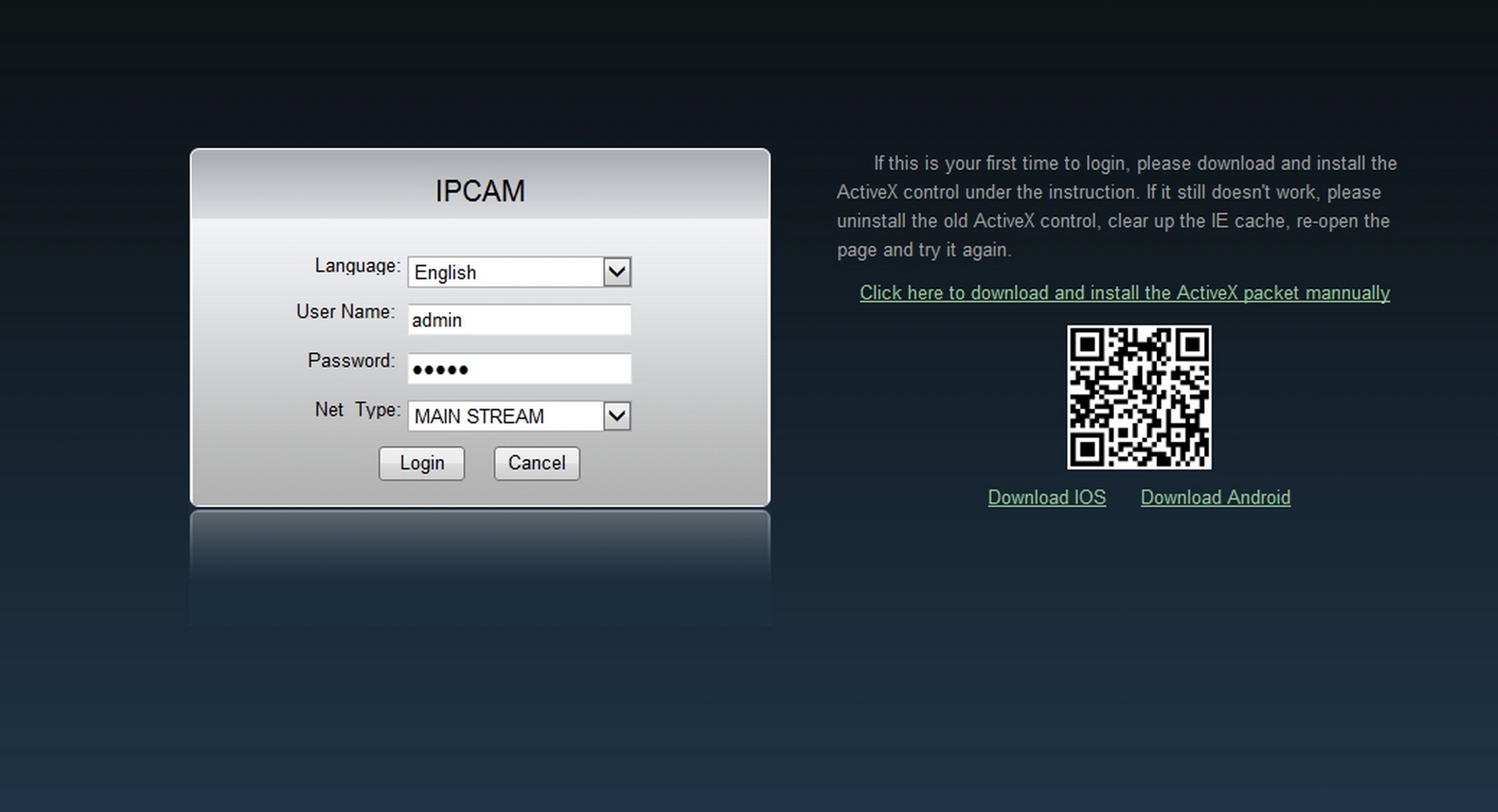Image resolution: width=1498 pixels, height=812 pixels.
Task: Open the ActiveX packet manual download link
Action: click(1124, 293)
